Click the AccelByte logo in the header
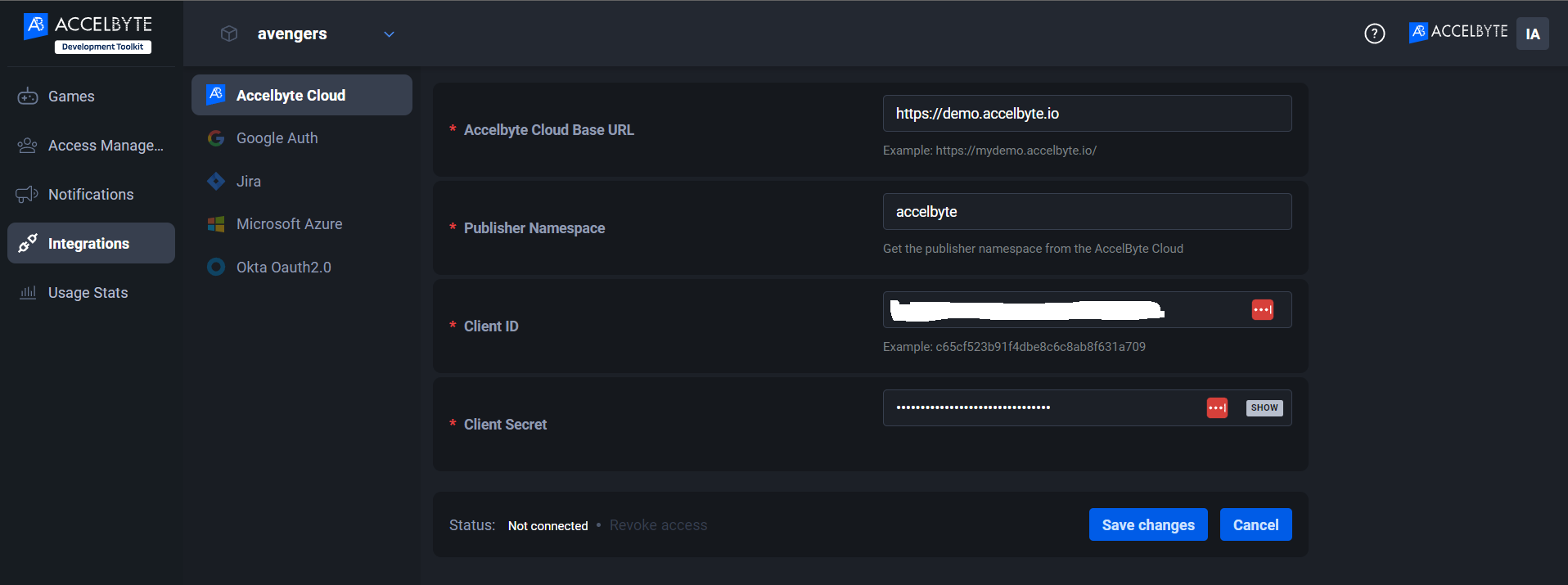 coord(1458,33)
